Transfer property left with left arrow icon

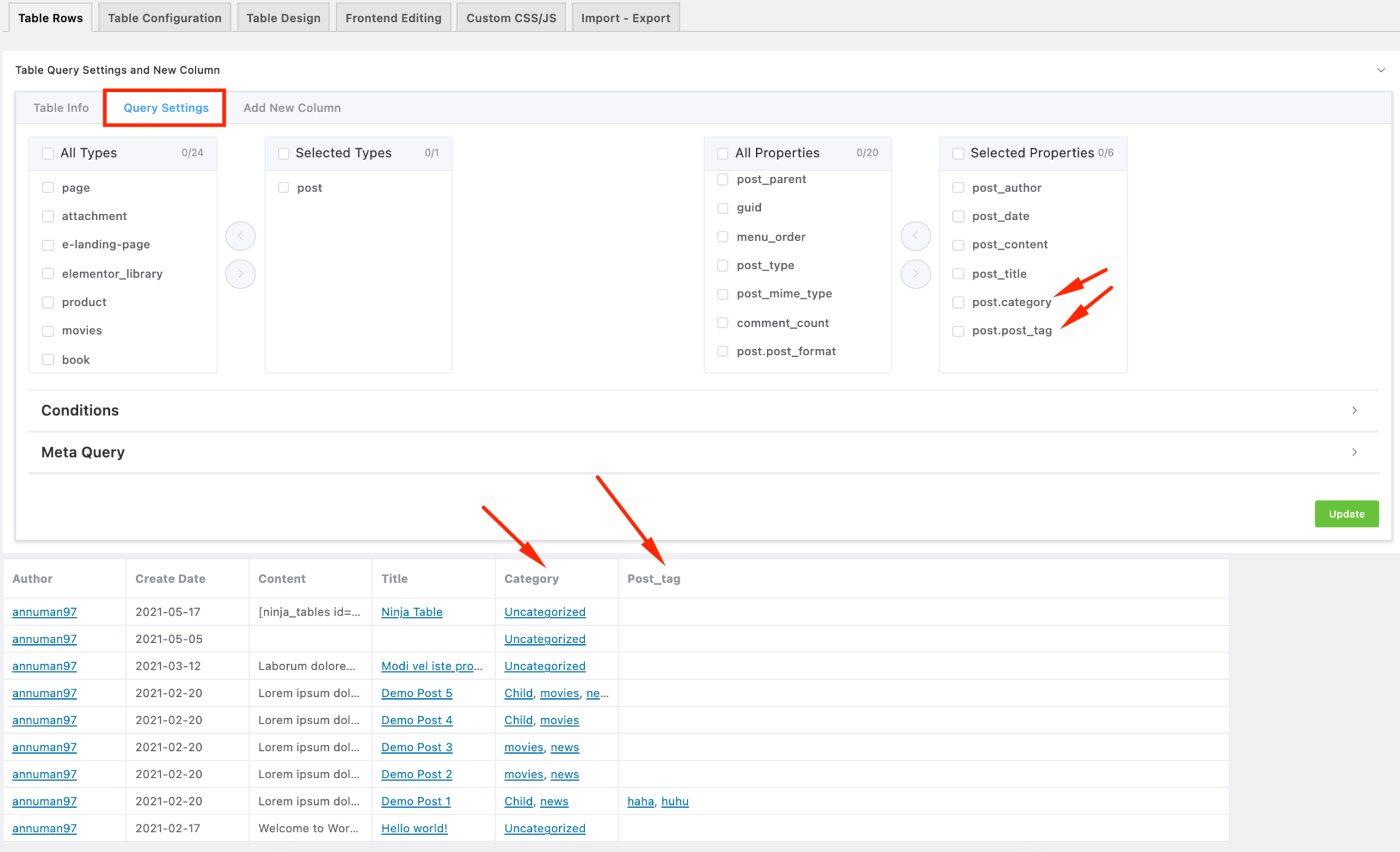(x=916, y=236)
